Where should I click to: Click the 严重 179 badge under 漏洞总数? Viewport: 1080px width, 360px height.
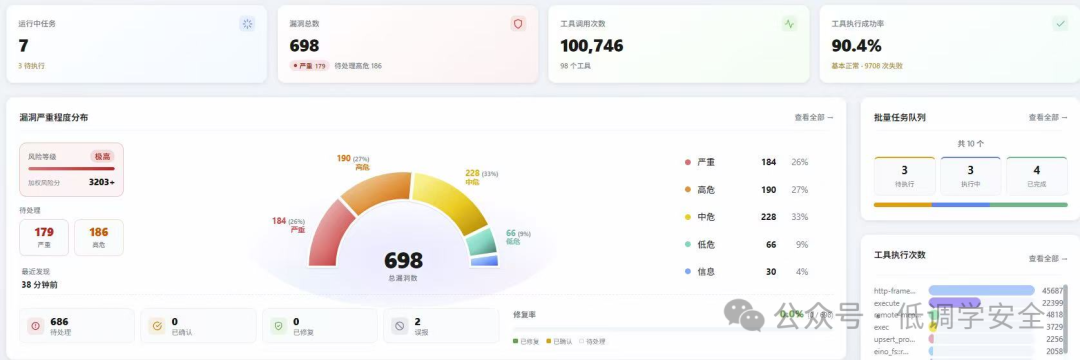click(309, 66)
